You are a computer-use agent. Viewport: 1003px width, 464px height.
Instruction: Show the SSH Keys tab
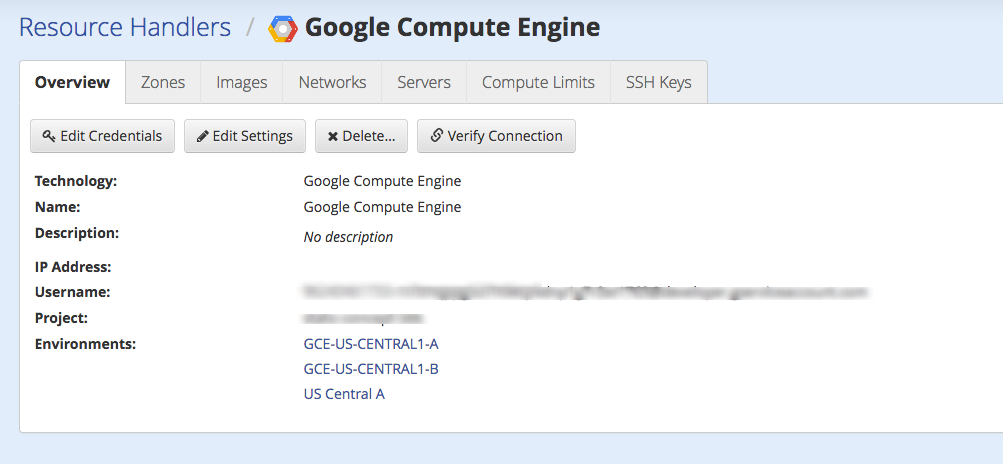659,82
